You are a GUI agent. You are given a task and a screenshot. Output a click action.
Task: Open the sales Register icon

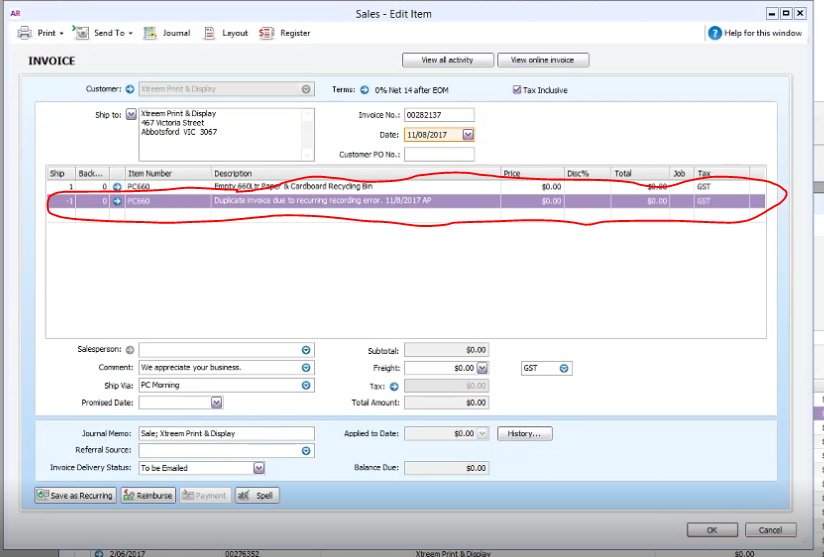266,33
